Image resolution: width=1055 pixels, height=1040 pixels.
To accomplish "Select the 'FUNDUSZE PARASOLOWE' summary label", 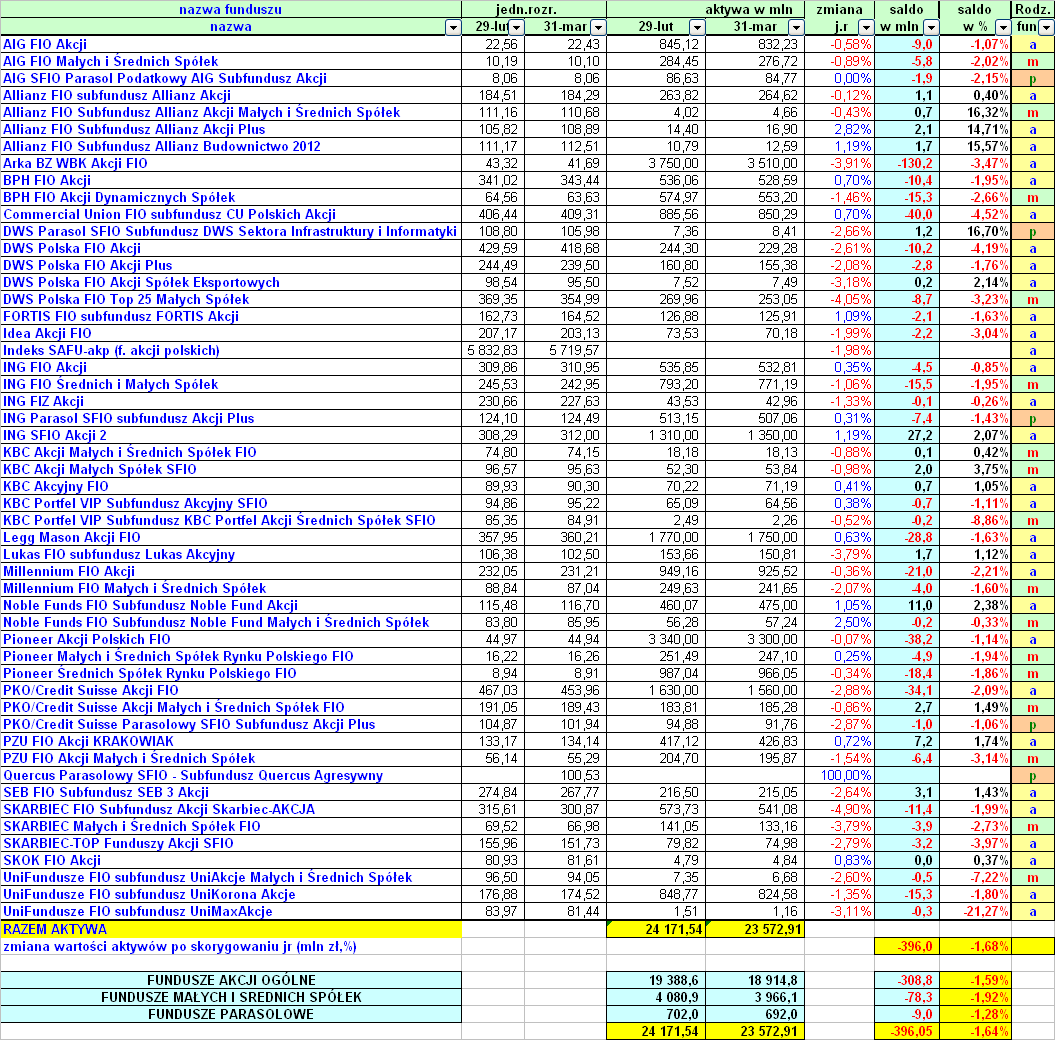I will pos(231,1014).
